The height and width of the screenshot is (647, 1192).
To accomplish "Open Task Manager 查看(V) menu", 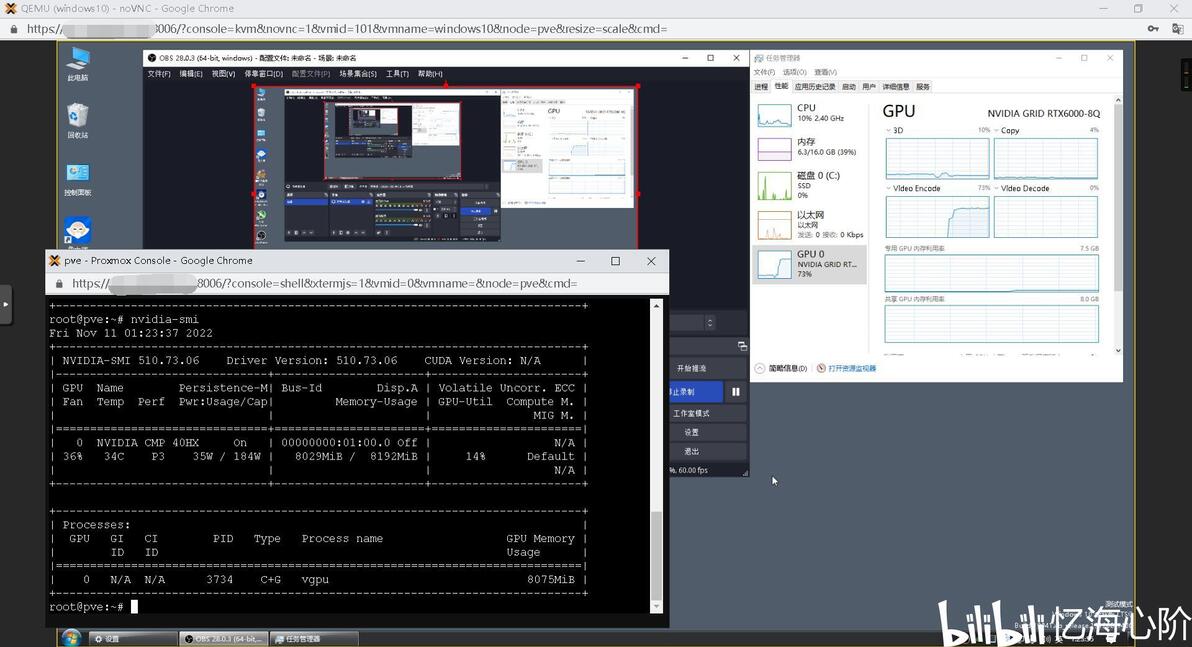I will [x=825, y=72].
